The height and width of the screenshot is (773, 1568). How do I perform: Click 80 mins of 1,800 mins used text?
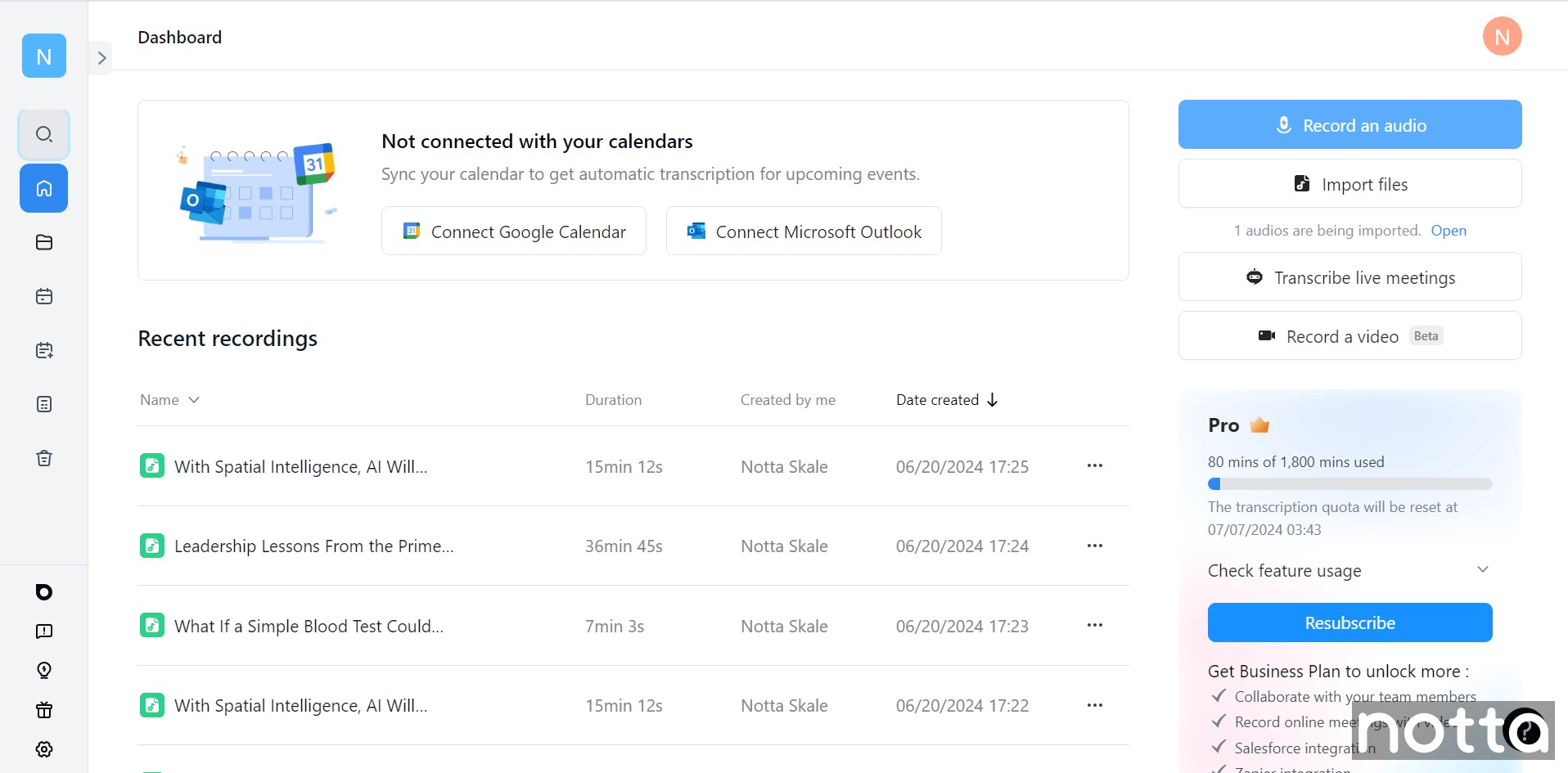pos(1296,462)
